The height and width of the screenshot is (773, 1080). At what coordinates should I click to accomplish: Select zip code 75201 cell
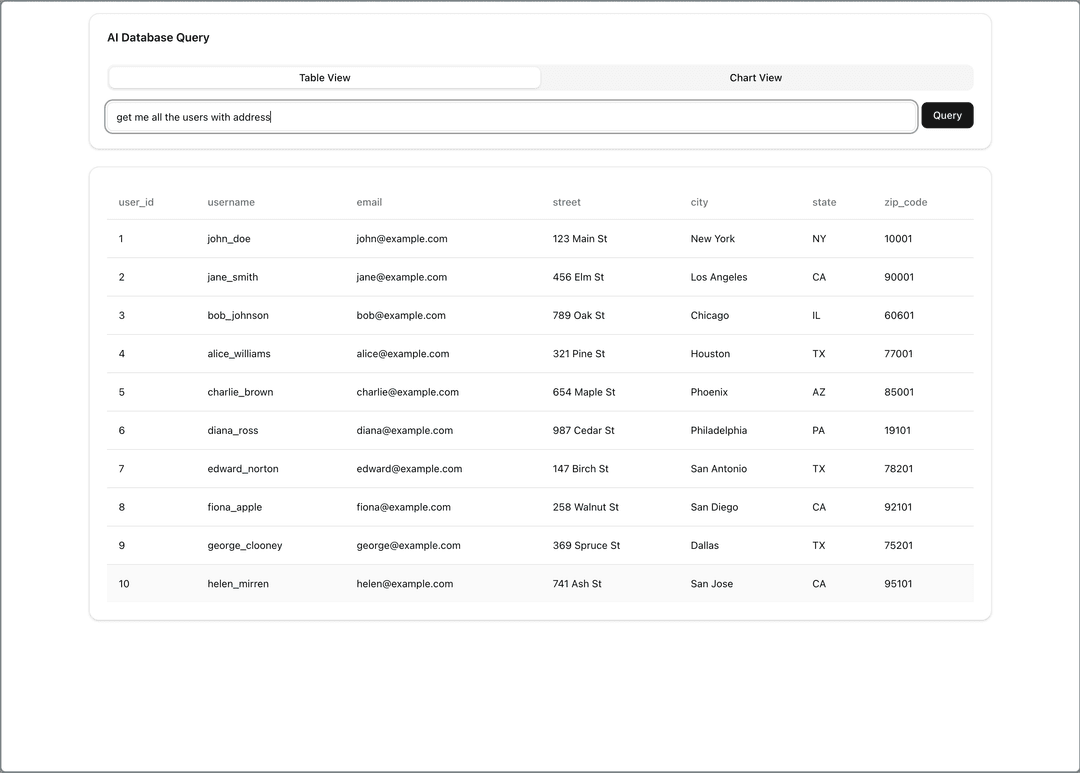(898, 546)
